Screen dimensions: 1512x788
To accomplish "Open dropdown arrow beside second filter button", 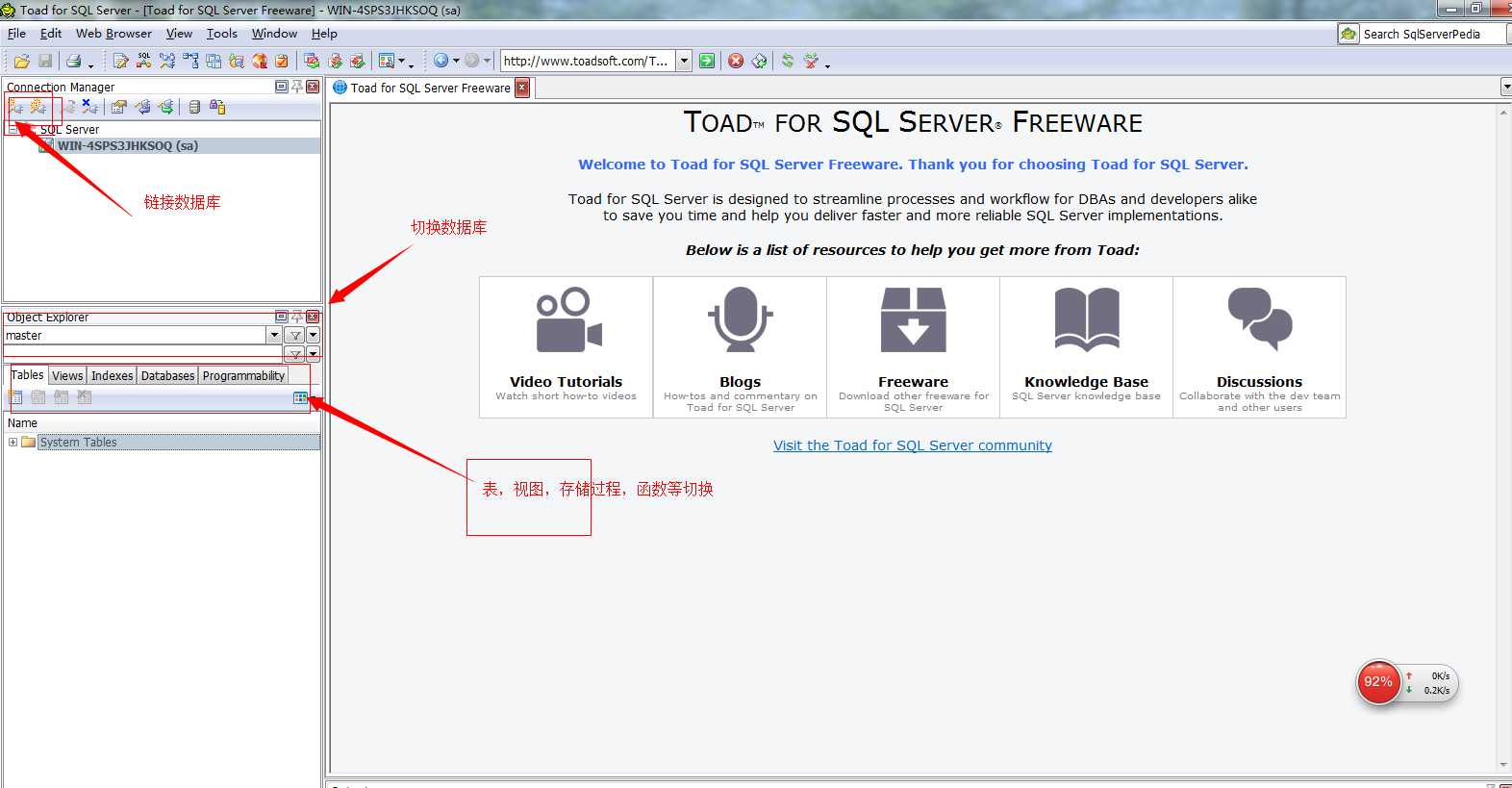I will coord(313,354).
